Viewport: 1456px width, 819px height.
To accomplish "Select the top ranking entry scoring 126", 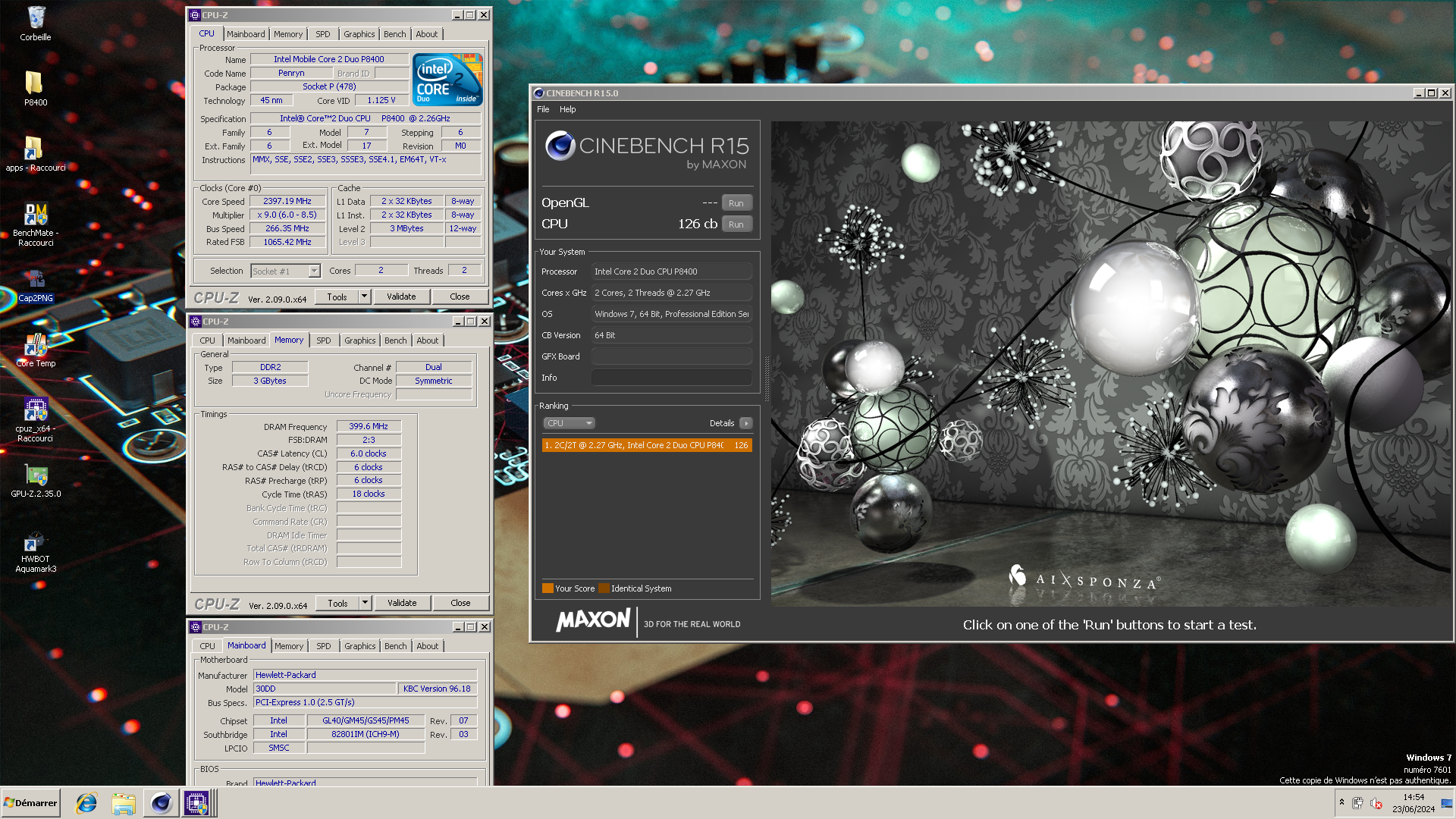I will pyautogui.click(x=647, y=445).
